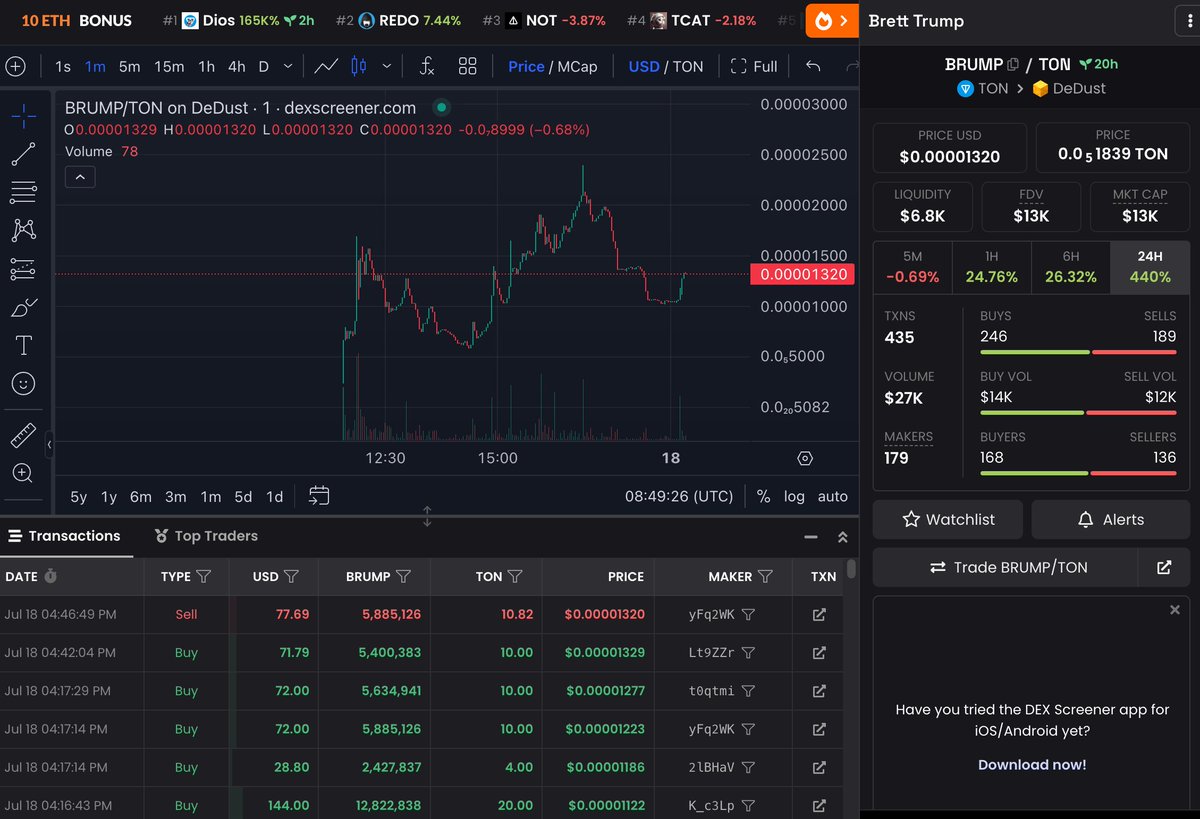The width and height of the screenshot is (1200, 819).
Task: Filter the TYPE column
Action: pos(203,576)
